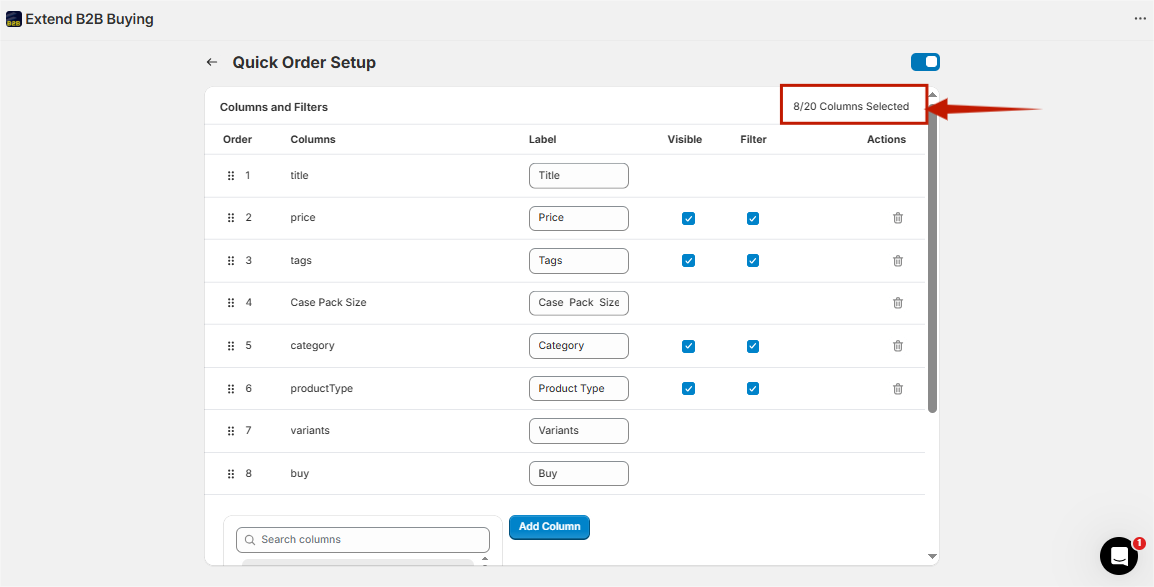The width and height of the screenshot is (1154, 587).
Task: Remove the tags column via trash icon
Action: click(x=897, y=260)
